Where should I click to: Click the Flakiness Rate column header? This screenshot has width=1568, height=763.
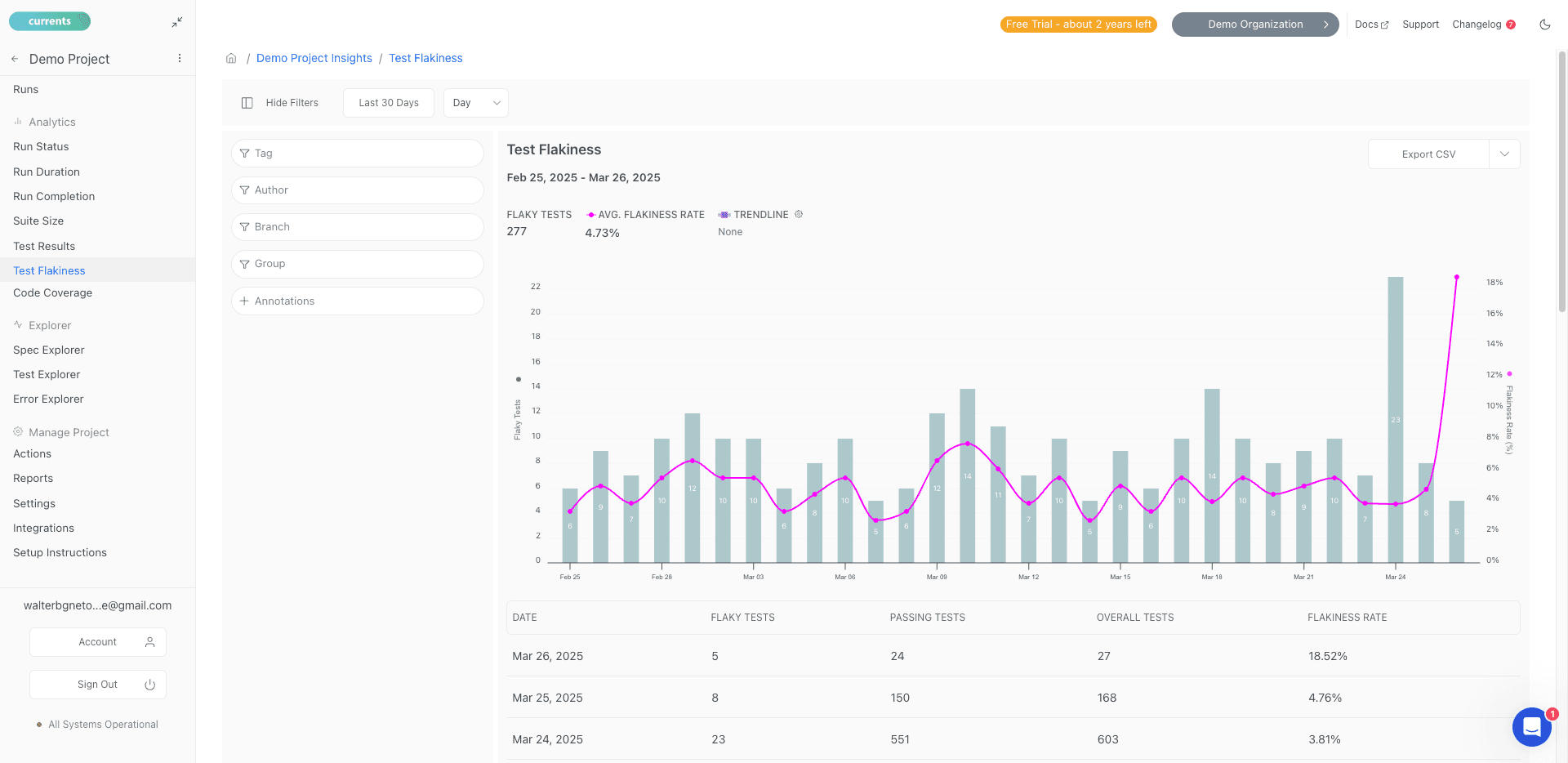[x=1347, y=618]
